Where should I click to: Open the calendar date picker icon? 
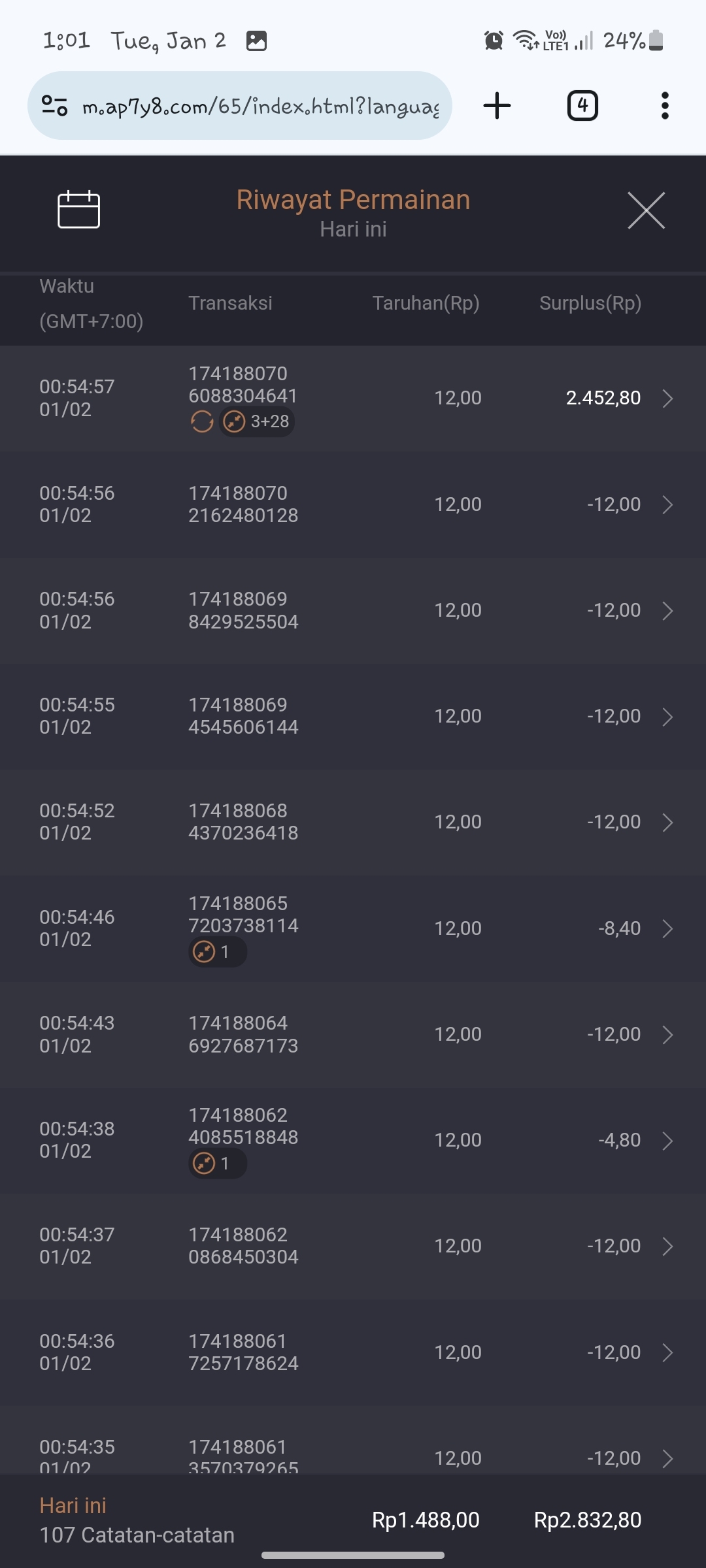[78, 210]
